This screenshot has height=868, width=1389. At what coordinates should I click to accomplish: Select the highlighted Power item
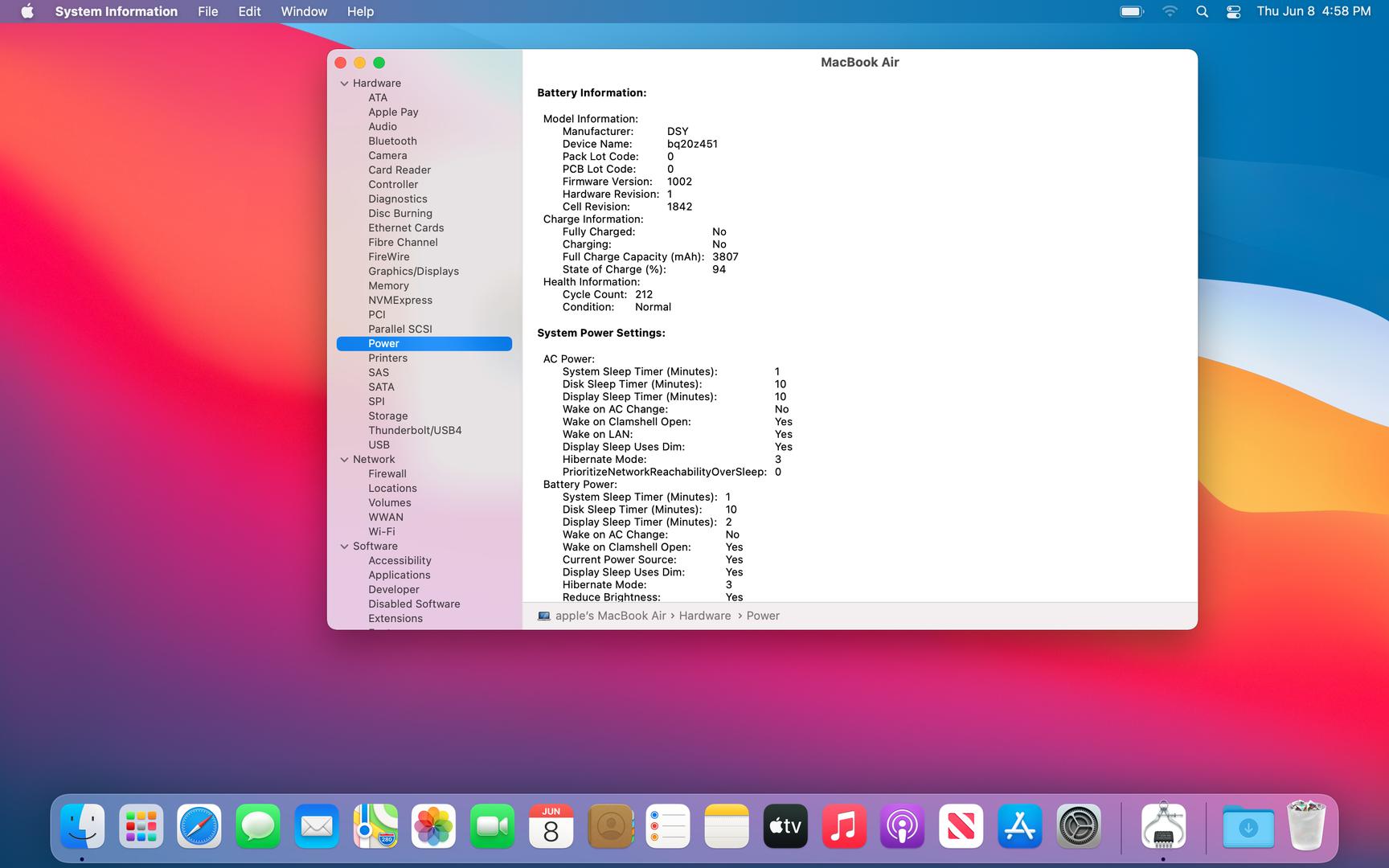click(x=424, y=344)
